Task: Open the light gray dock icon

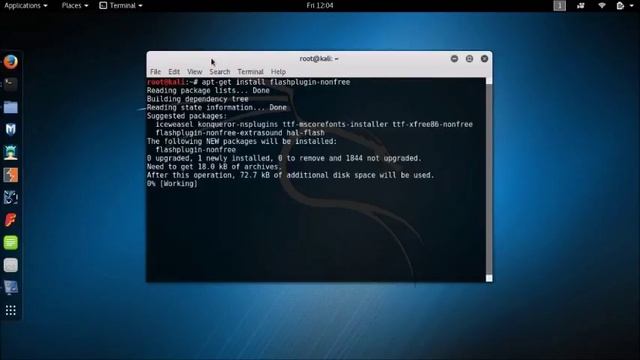Action: [x=11, y=265]
